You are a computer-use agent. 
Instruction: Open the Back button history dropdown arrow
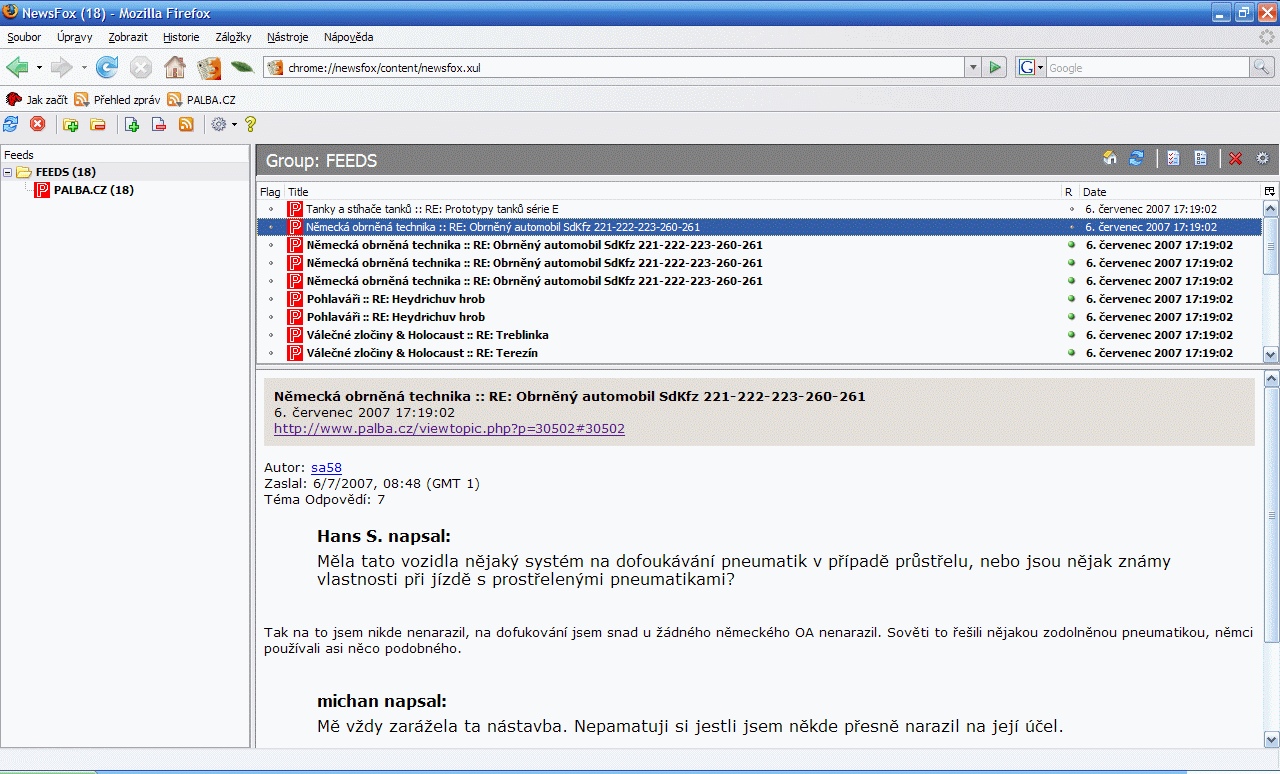(x=39, y=68)
